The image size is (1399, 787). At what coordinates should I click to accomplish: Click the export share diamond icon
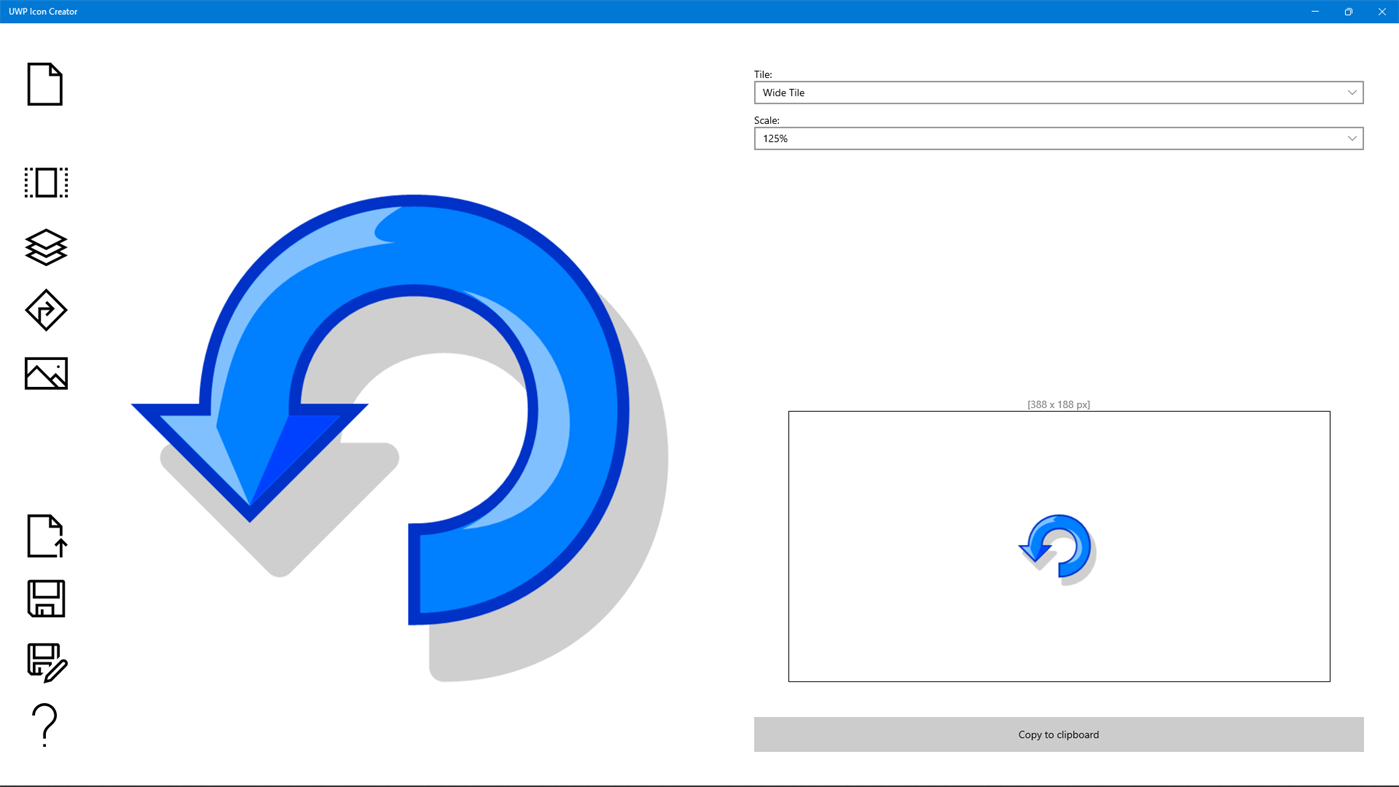coord(45,309)
